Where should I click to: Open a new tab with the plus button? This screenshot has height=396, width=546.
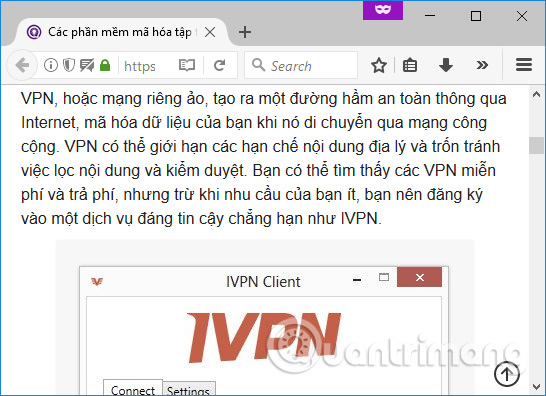click(x=245, y=32)
